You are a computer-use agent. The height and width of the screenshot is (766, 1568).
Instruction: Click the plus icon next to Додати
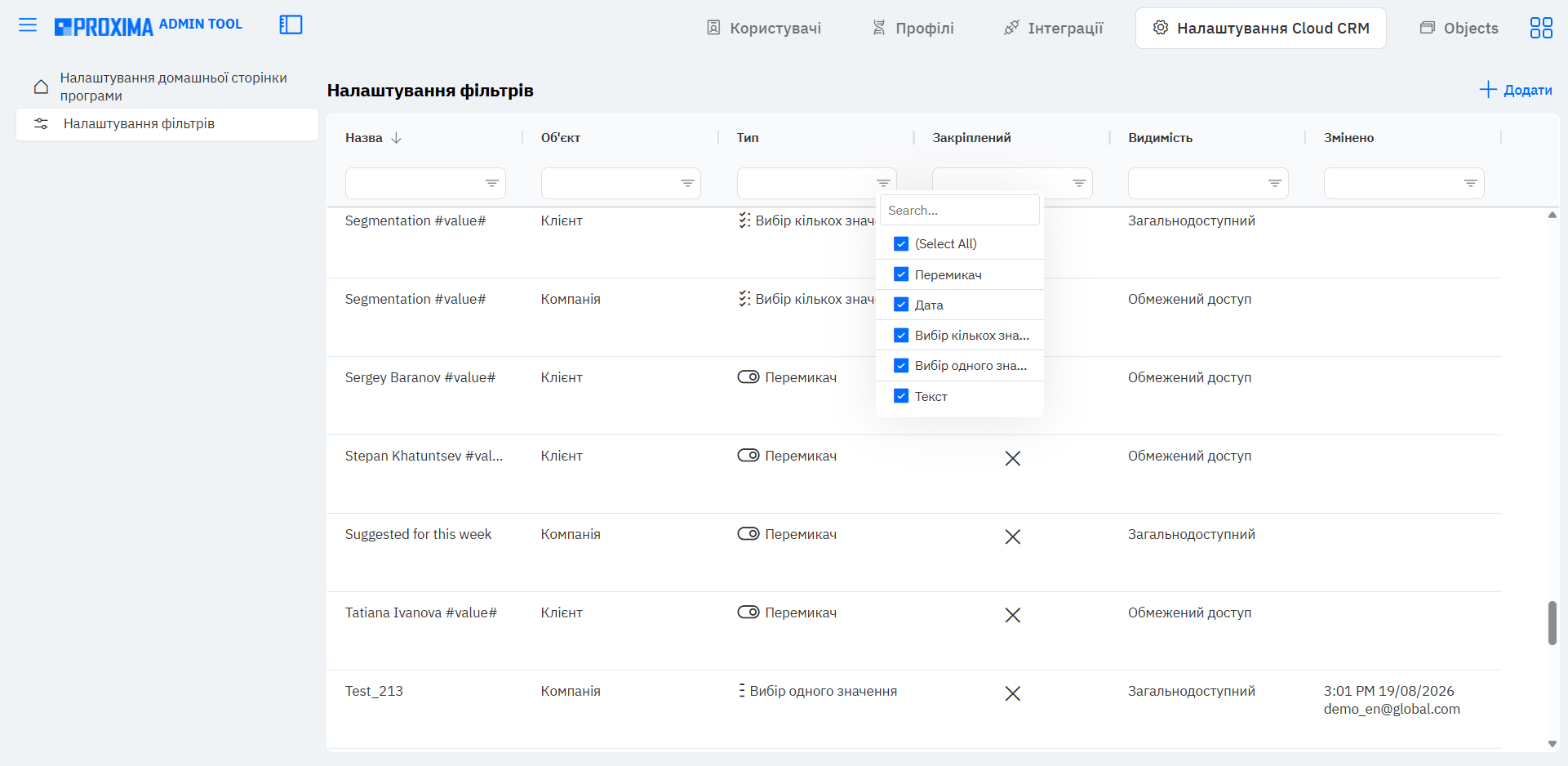(1488, 90)
